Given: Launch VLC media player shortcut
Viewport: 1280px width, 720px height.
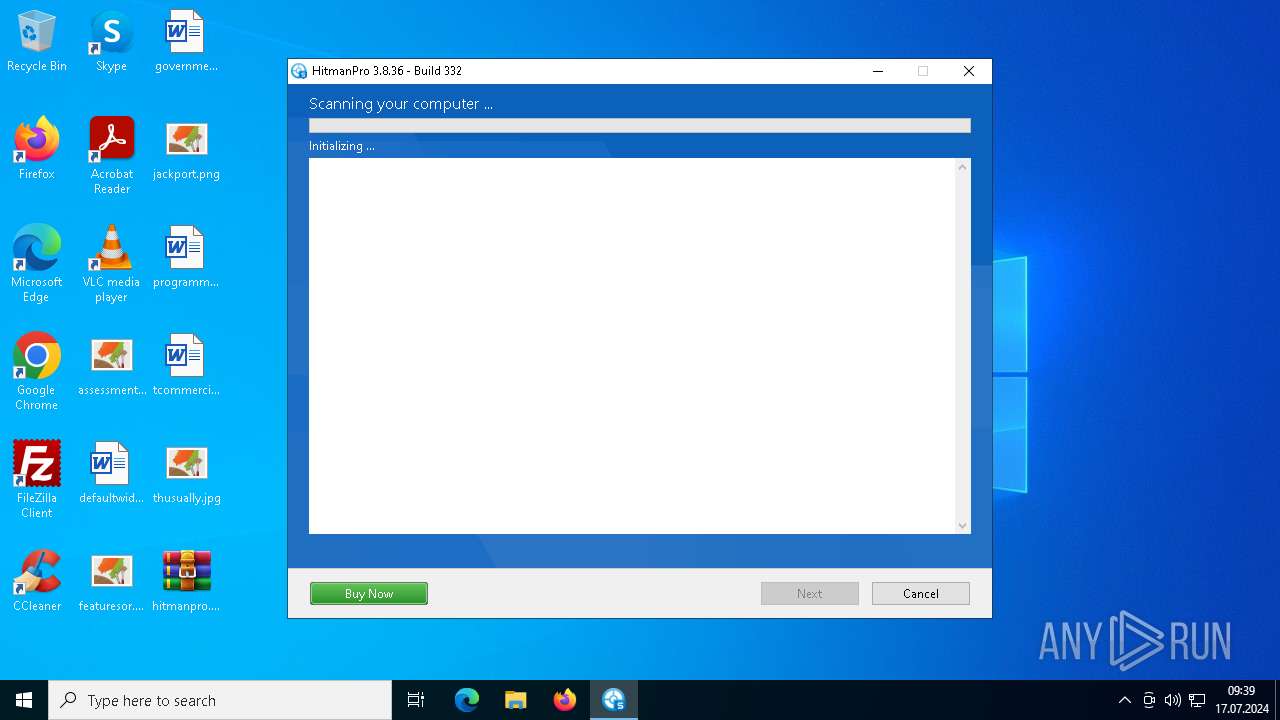Looking at the screenshot, I should [x=111, y=264].
